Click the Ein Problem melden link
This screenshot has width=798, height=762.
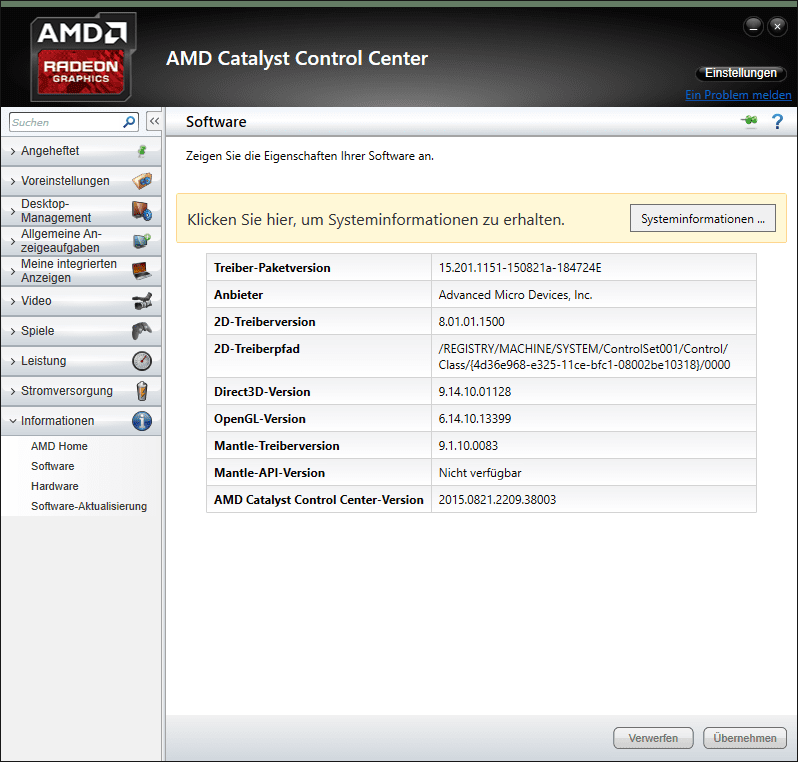click(738, 95)
